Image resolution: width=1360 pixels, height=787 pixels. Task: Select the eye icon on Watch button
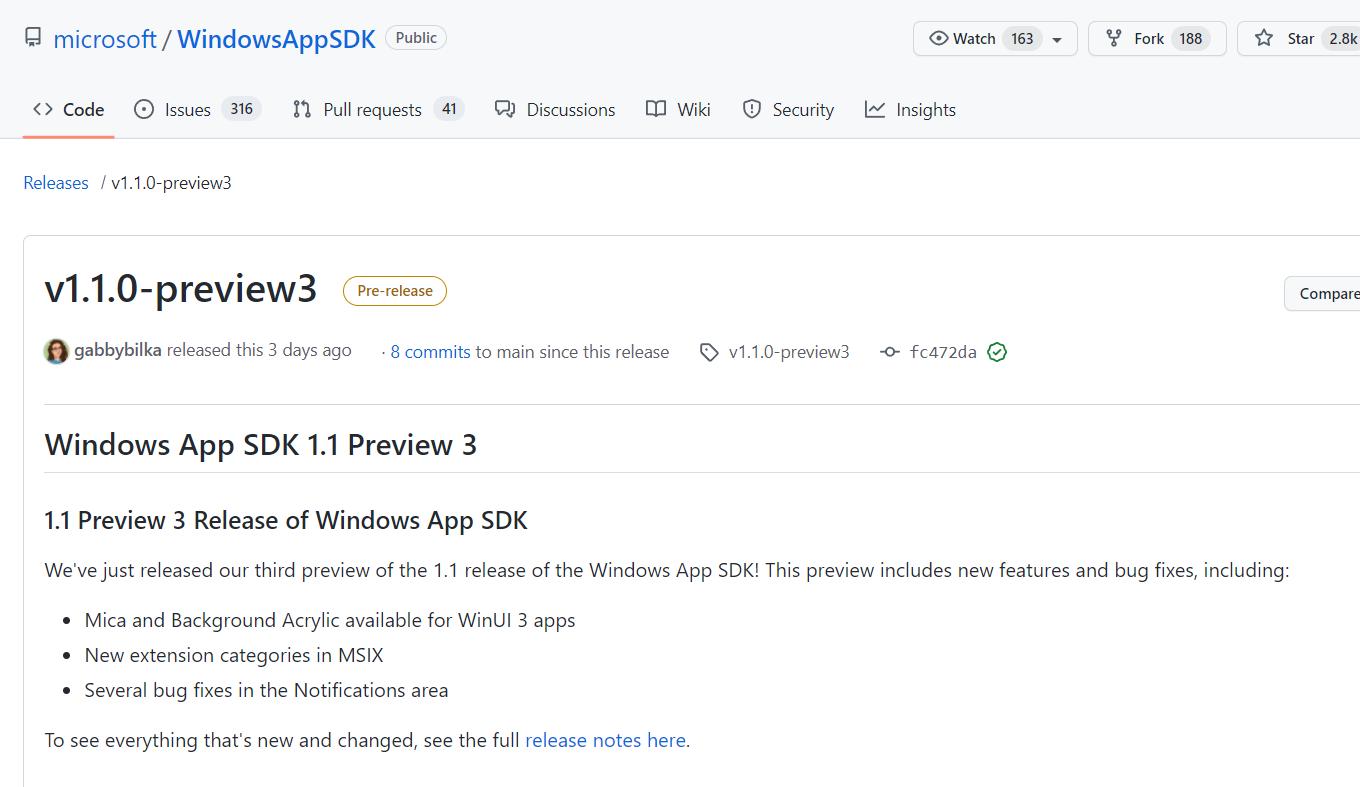tap(939, 38)
